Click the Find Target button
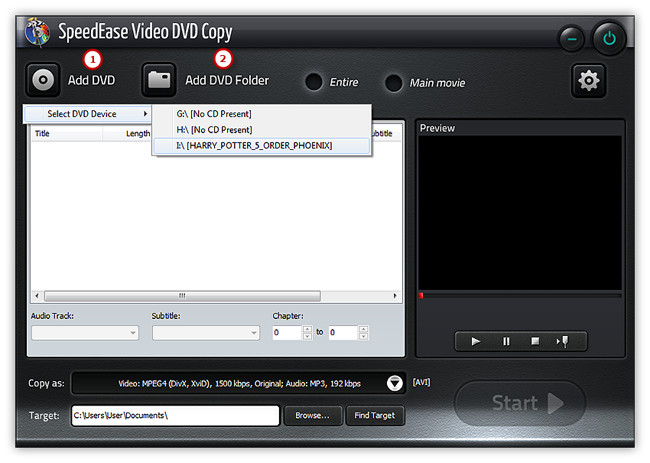 [375, 415]
